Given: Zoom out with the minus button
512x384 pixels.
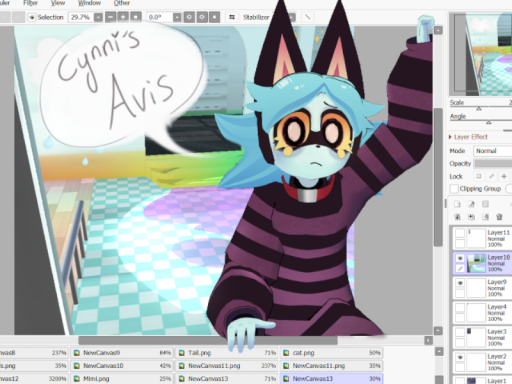Looking at the screenshot, I should [x=111, y=17].
